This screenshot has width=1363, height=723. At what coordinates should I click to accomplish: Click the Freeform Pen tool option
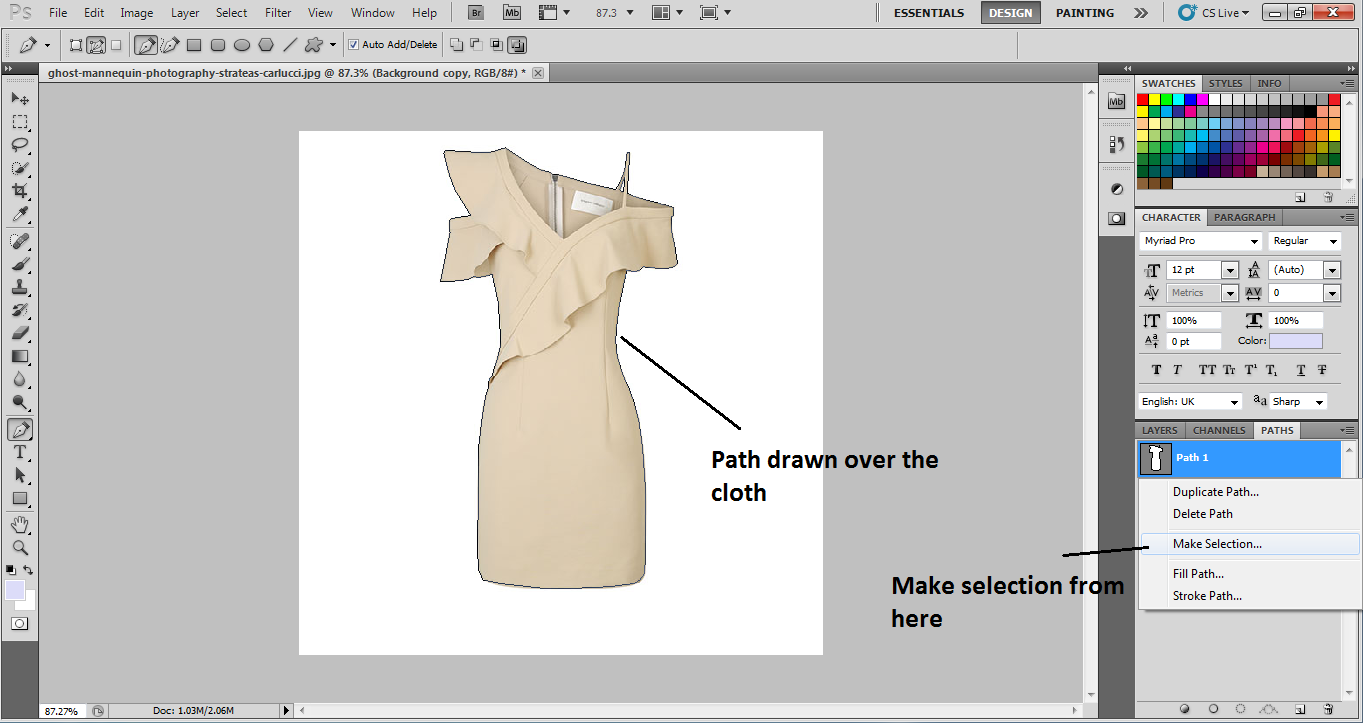(170, 45)
